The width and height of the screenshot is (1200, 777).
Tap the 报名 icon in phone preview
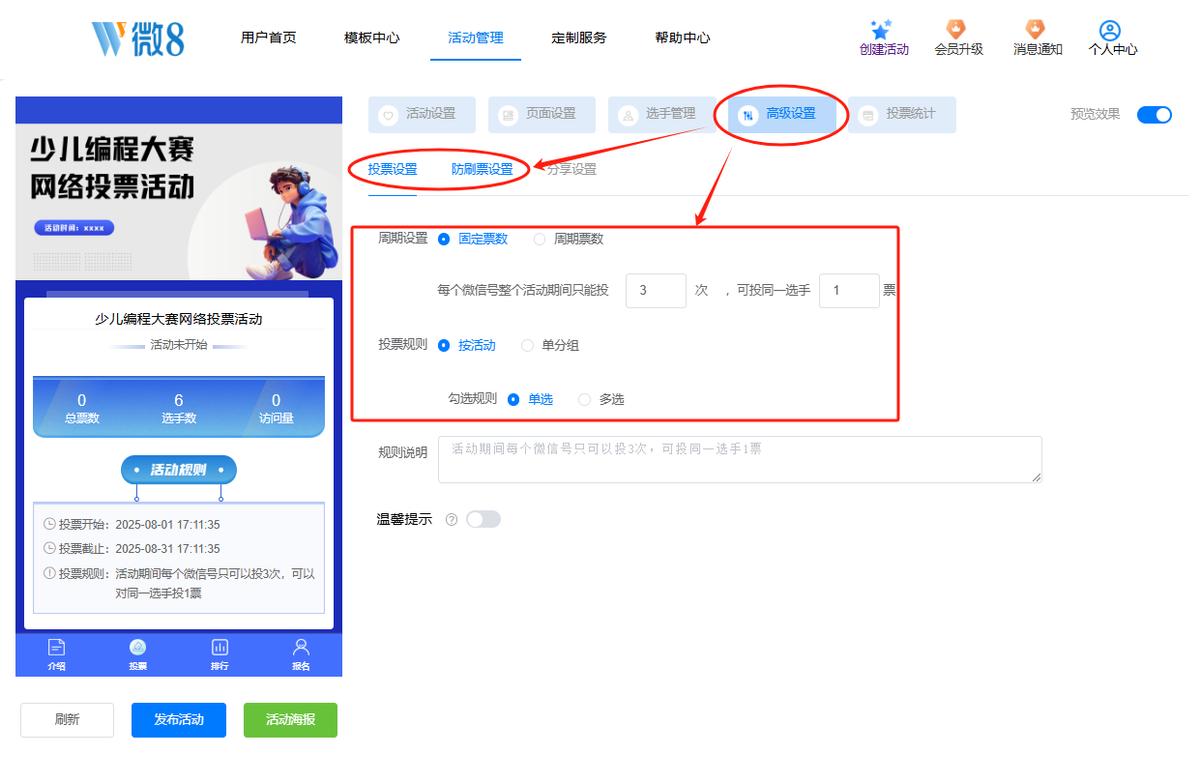click(301, 647)
